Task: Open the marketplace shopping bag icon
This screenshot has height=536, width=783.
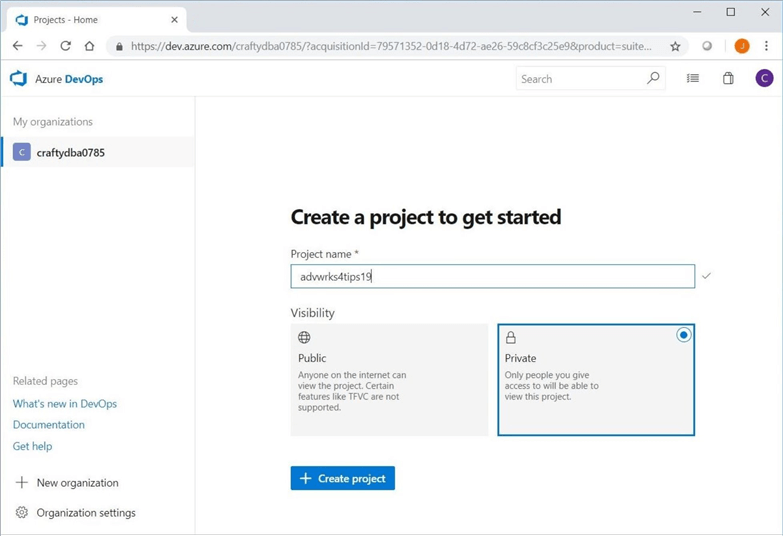Action: point(728,79)
